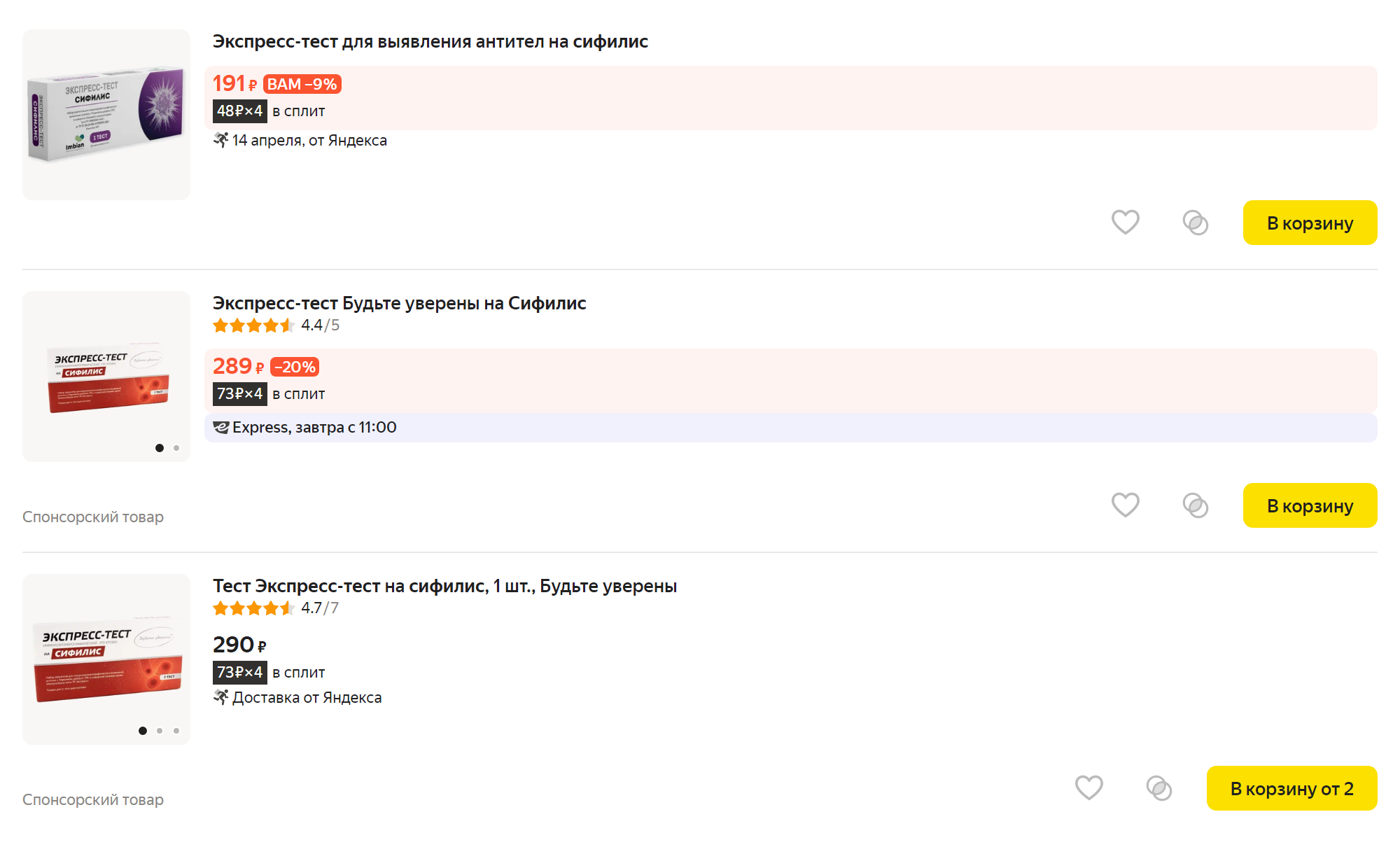
Task: Add the 289 ₽ Будьте уверены test to cart
Action: tap(1310, 505)
